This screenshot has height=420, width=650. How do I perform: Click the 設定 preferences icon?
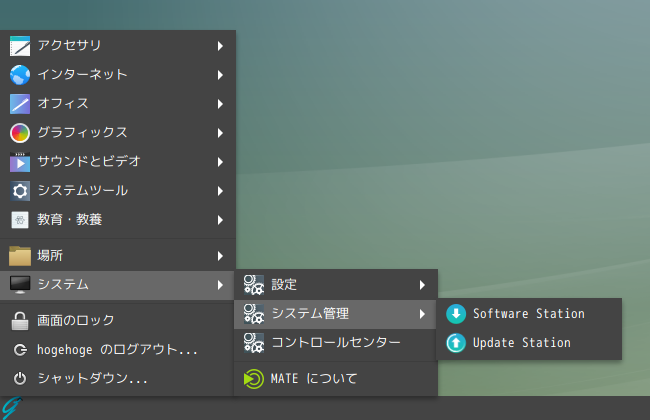[254, 285]
